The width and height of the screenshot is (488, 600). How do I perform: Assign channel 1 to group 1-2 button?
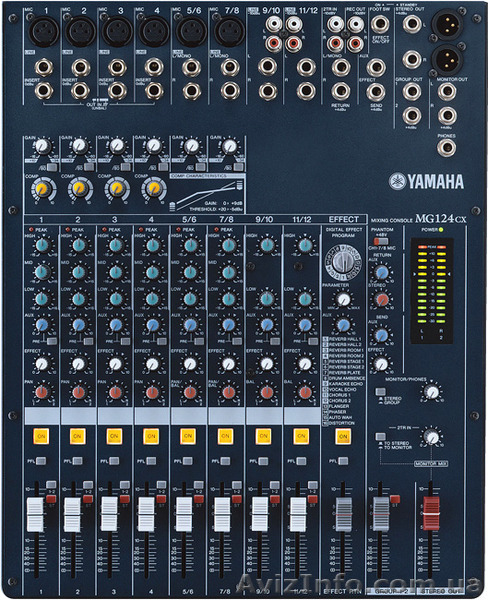click(x=51, y=484)
